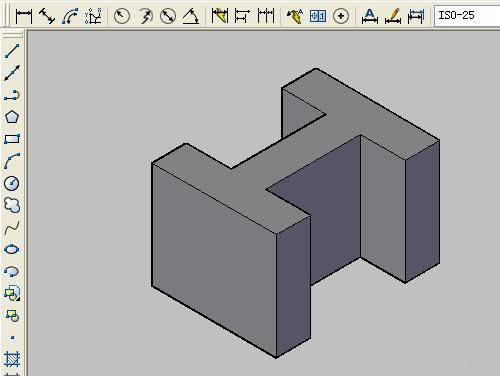This screenshot has width=500, height=376.
Task: Pick the Revision Cloud tool
Action: pyautogui.click(x=12, y=205)
